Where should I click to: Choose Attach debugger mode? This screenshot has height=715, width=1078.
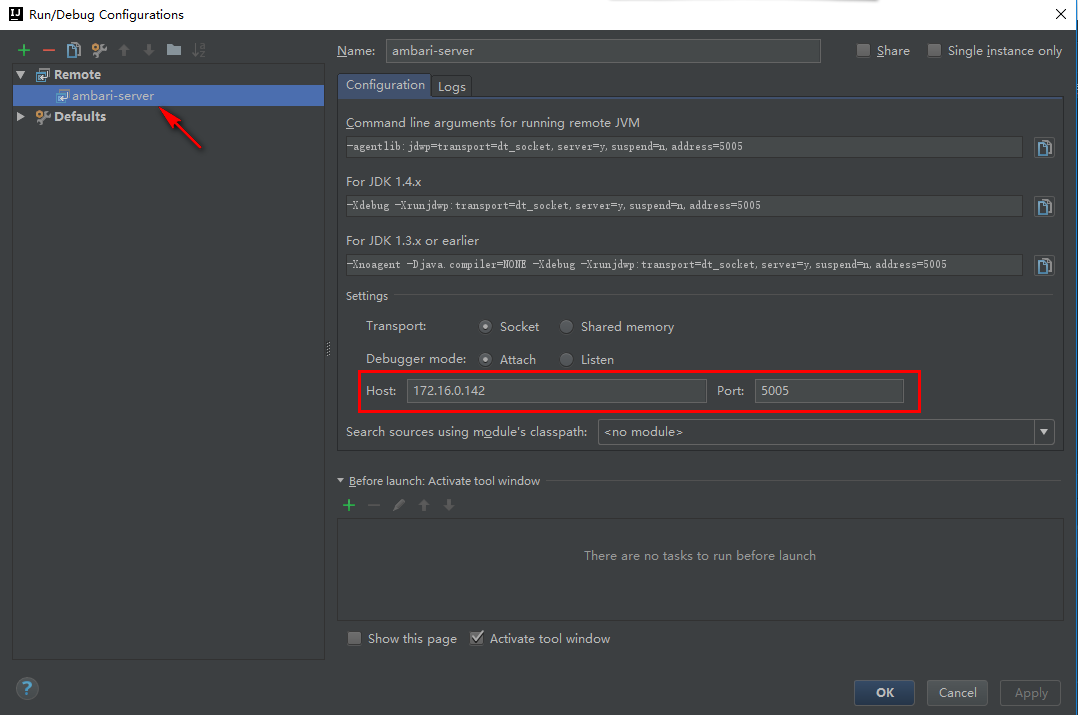coord(485,360)
